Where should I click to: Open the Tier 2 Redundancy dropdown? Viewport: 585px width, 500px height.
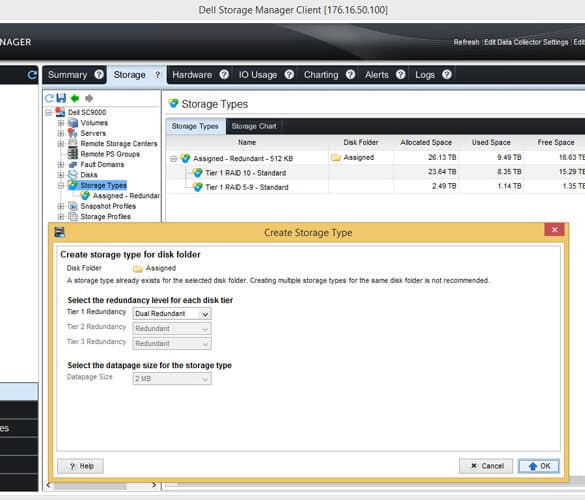tap(172, 329)
